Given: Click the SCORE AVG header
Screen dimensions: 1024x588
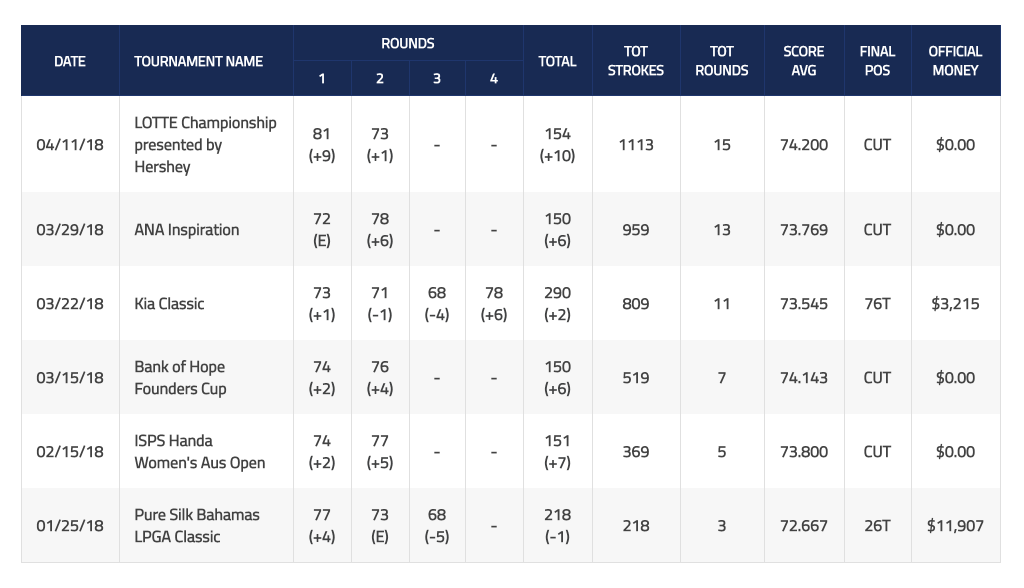Looking at the screenshot, I should 803,61.
